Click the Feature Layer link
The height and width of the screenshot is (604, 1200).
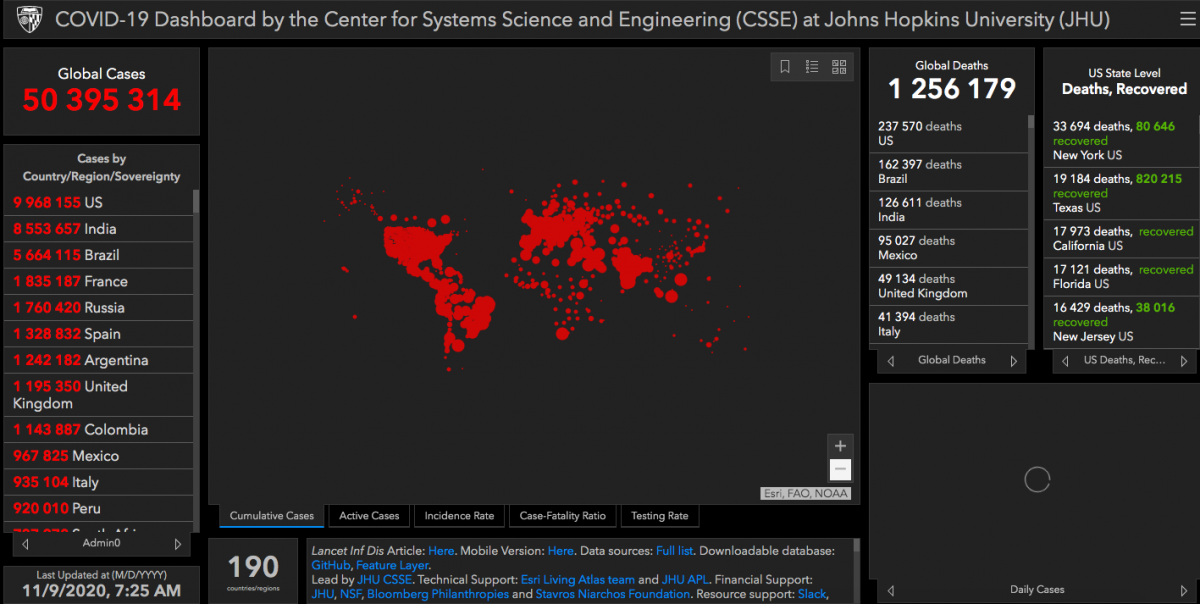click(x=393, y=565)
